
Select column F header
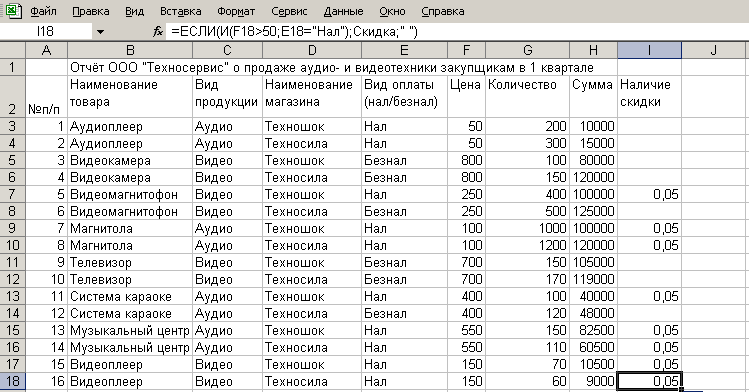point(466,50)
